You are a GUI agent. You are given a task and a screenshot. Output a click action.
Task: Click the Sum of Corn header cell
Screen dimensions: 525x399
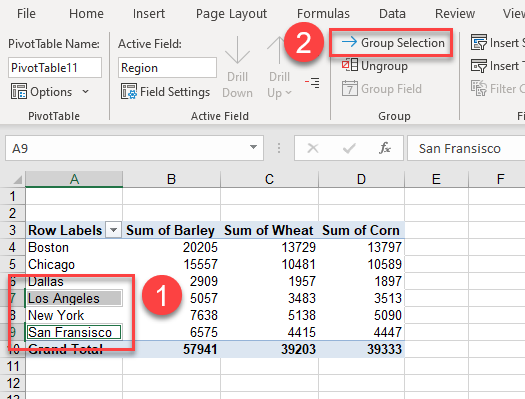pos(361,230)
